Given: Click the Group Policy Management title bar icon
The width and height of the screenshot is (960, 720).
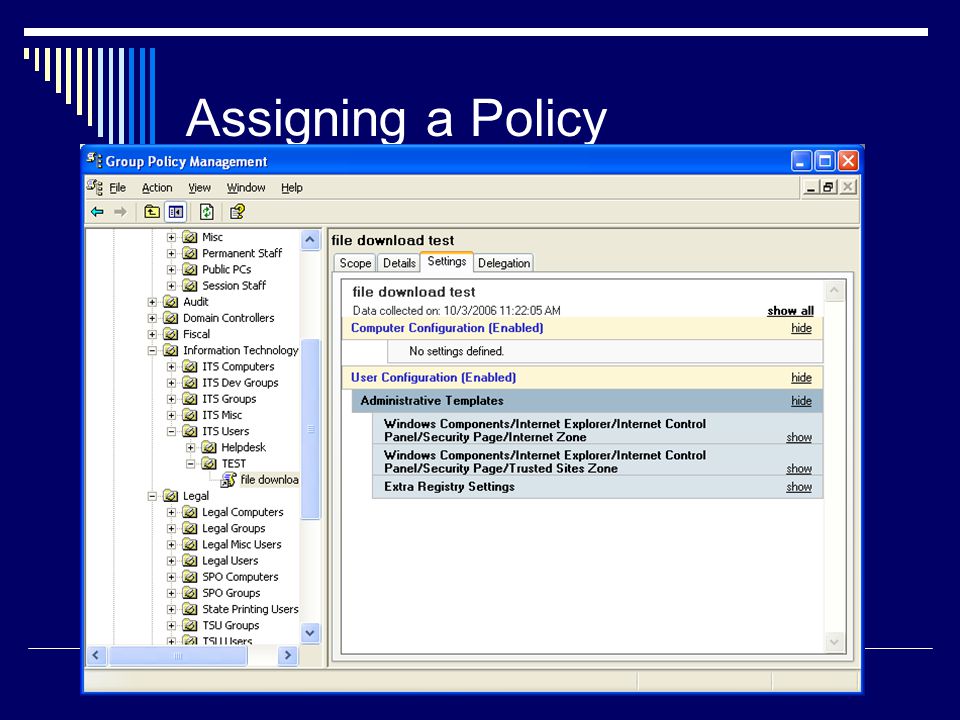Looking at the screenshot, I should tap(94, 160).
